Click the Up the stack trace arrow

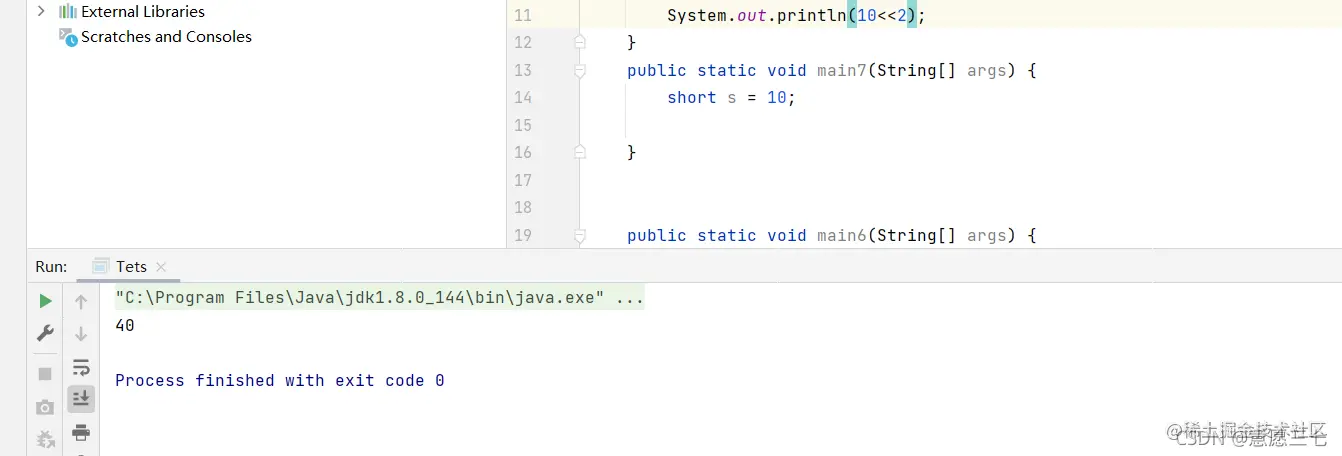[81, 301]
